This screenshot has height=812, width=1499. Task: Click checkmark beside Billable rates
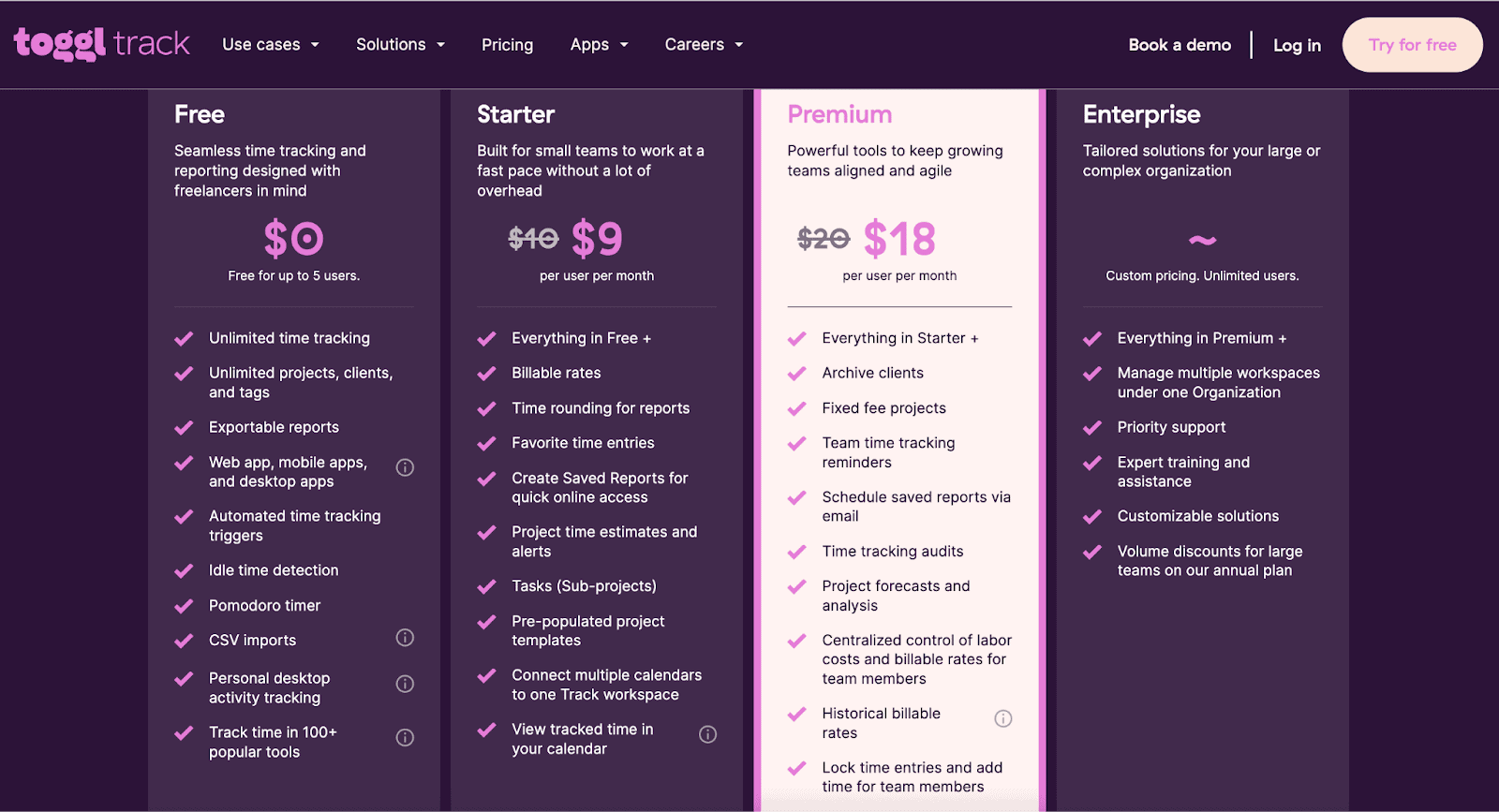[487, 374]
